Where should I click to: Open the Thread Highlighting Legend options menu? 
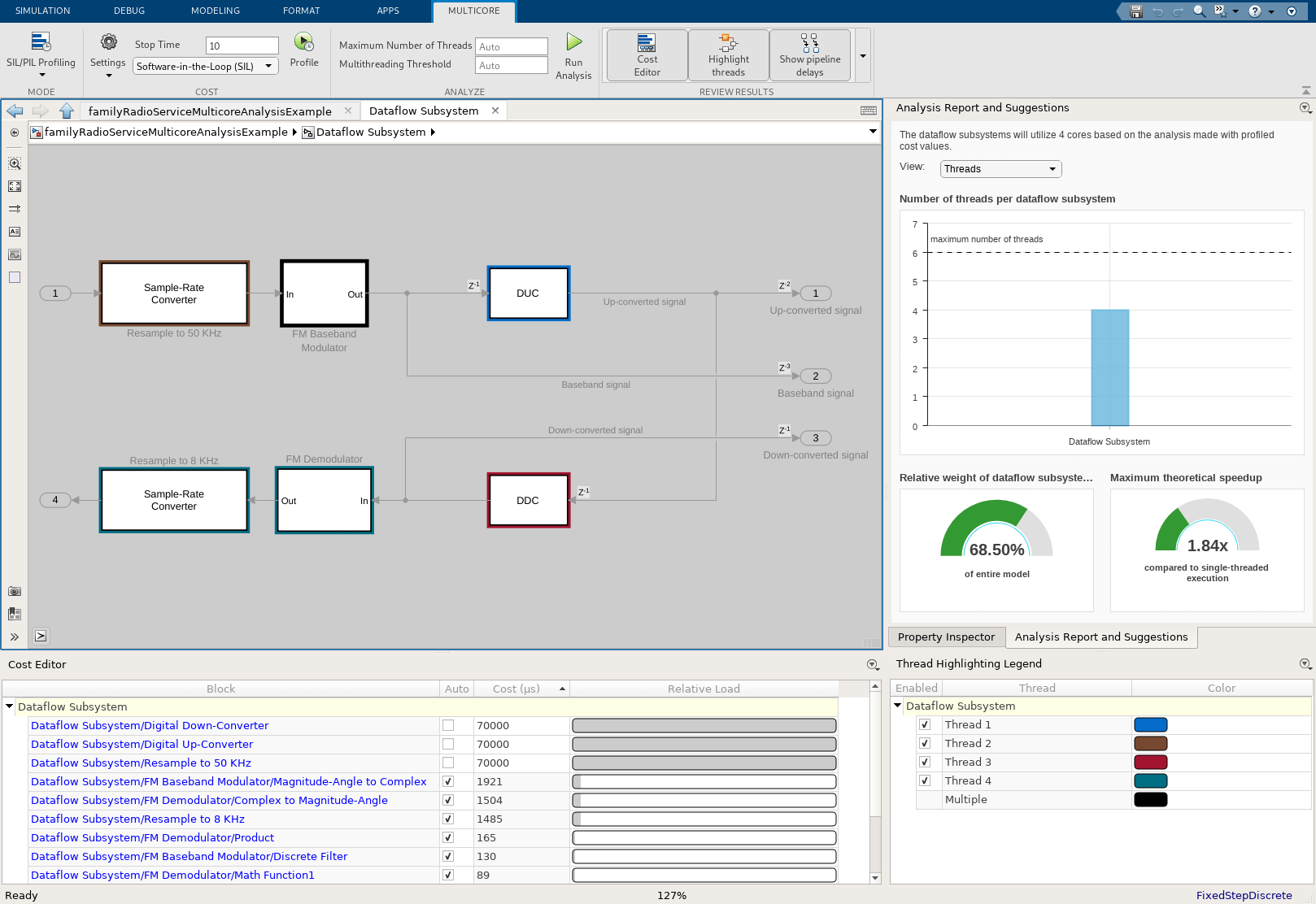(1305, 663)
